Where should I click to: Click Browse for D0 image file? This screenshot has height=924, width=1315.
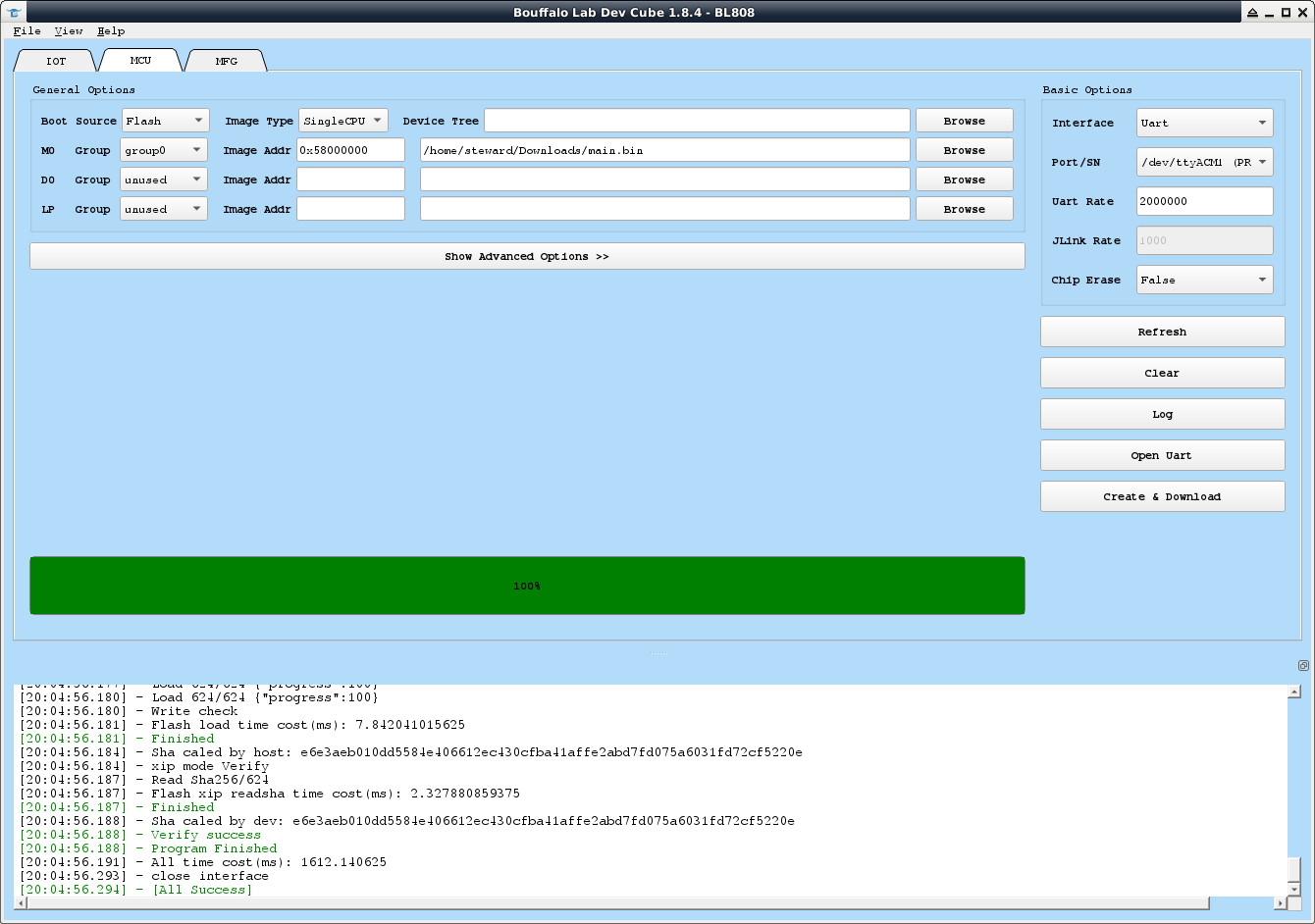(x=965, y=180)
